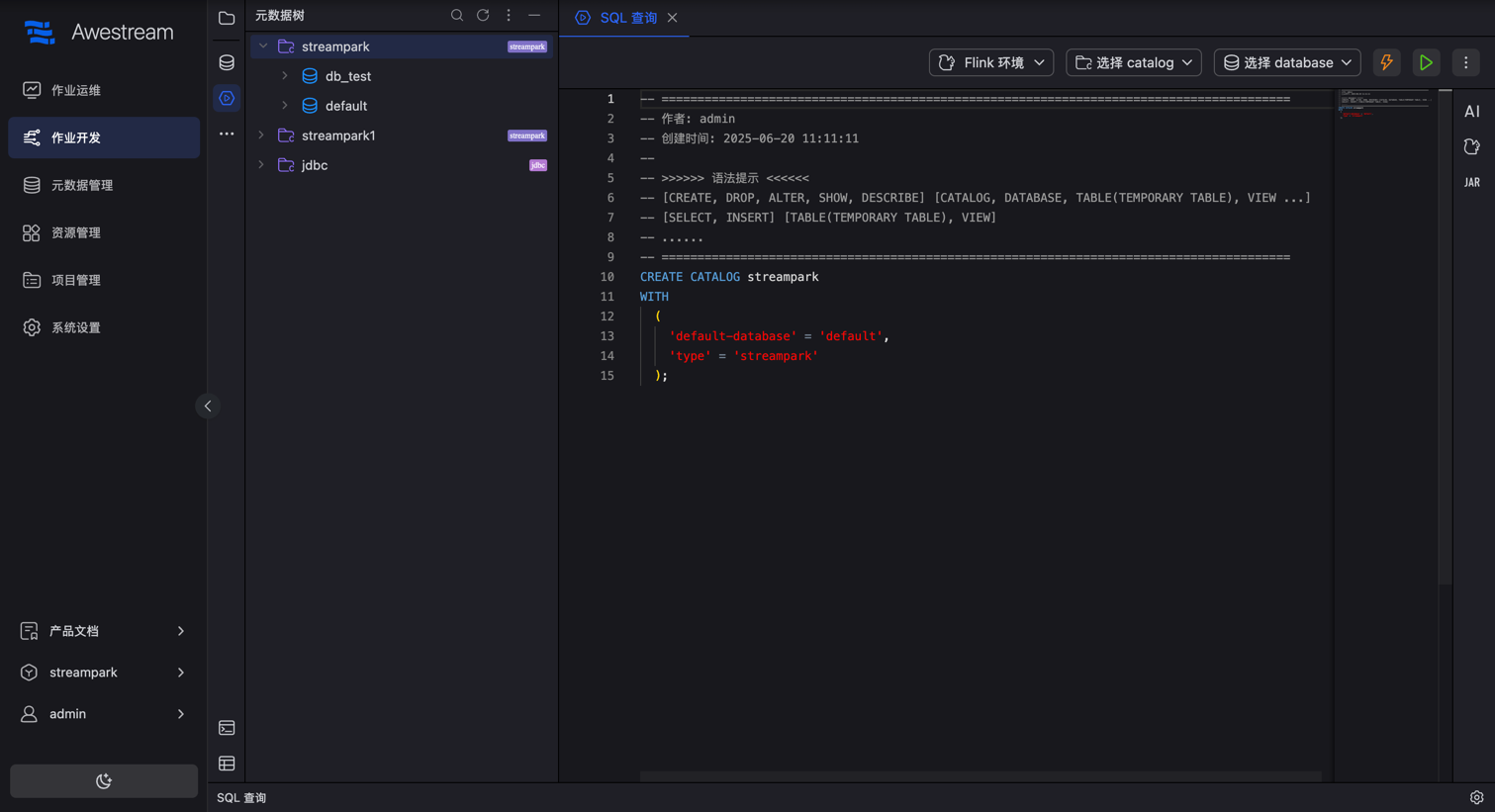Open the database icon in side rail
The width and height of the screenshot is (1495, 812).
pos(227,62)
